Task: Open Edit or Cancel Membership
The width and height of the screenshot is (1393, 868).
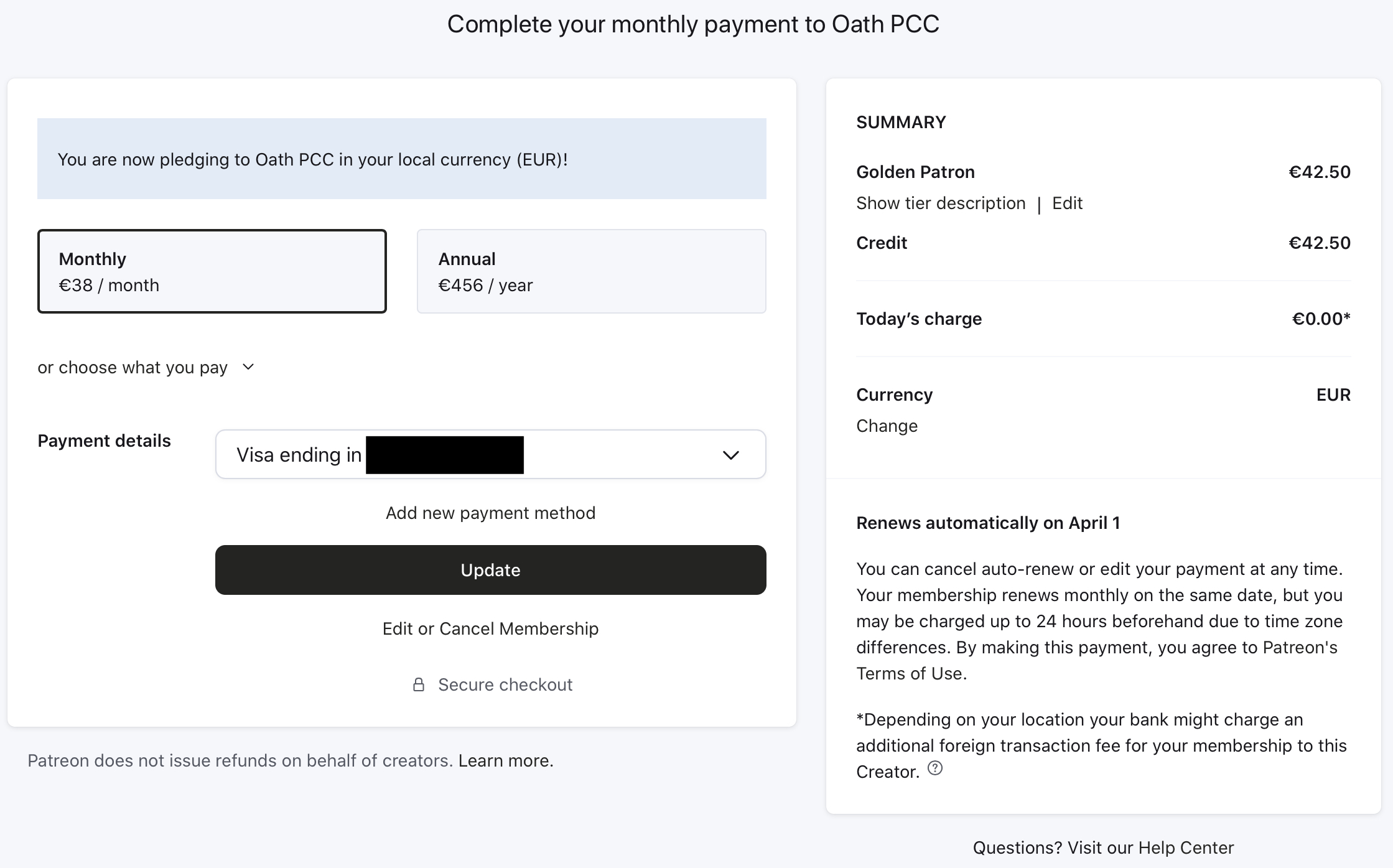Action: coord(490,628)
